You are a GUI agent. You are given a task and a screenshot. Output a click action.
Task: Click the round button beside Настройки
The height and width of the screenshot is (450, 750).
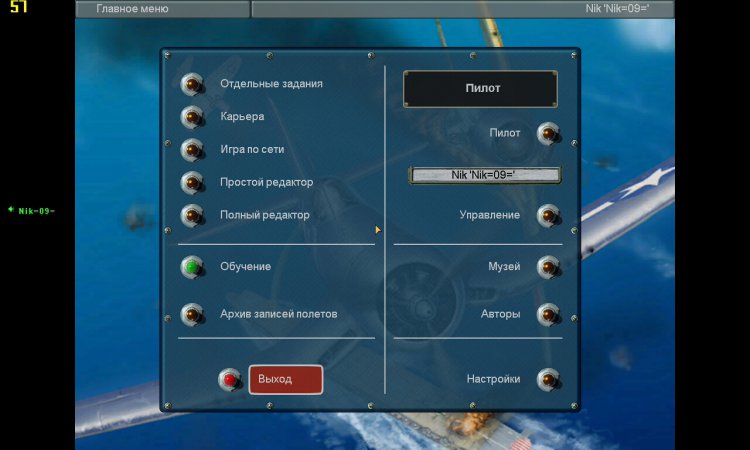[x=549, y=380]
